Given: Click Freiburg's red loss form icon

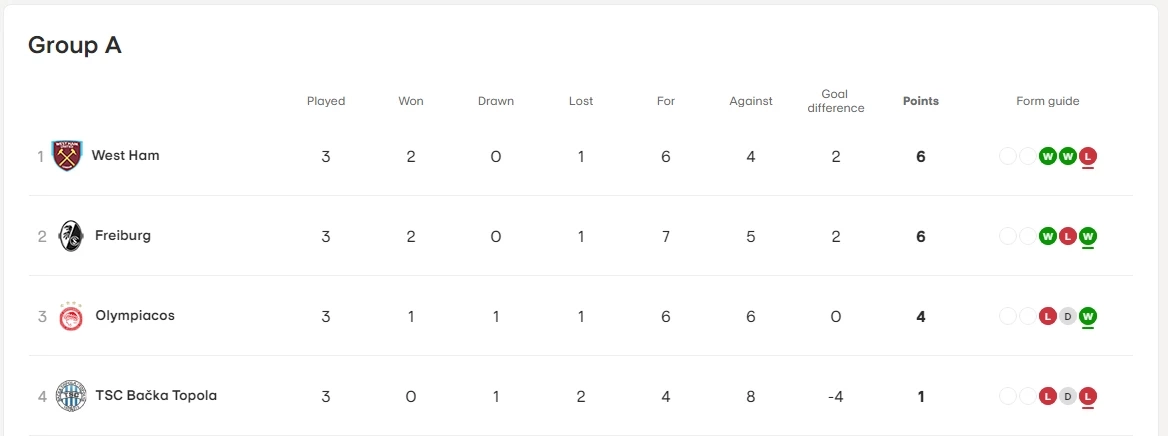Looking at the screenshot, I should [1068, 236].
